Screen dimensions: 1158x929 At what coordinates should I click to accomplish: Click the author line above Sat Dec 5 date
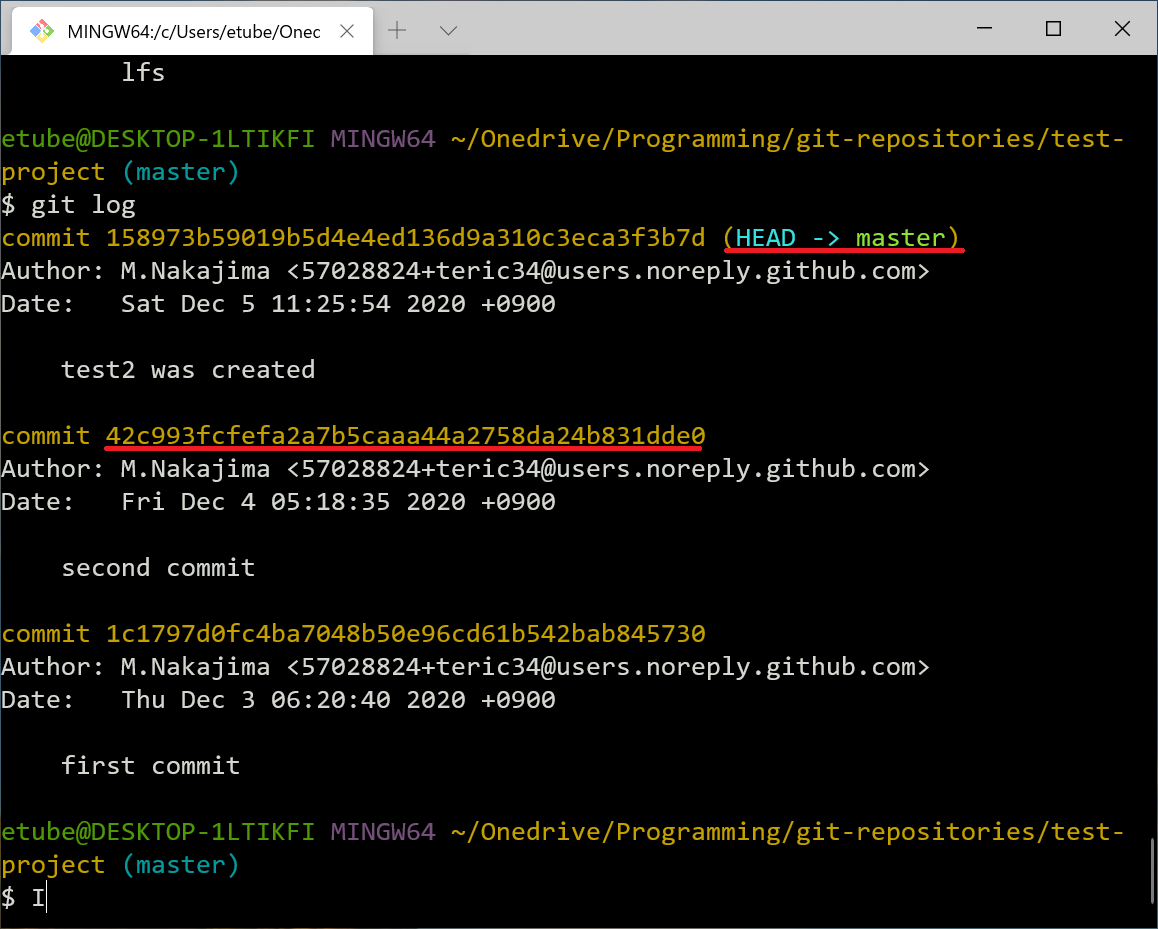pyautogui.click(x=465, y=271)
